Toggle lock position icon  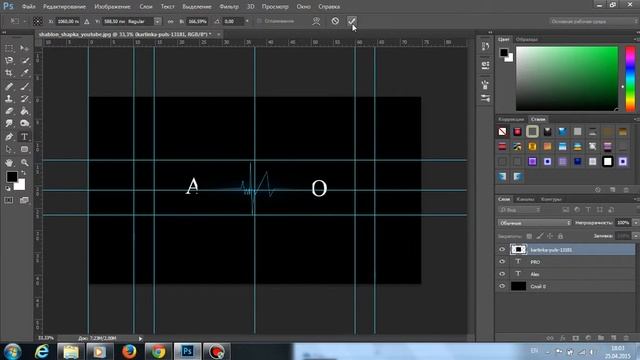(x=550, y=236)
